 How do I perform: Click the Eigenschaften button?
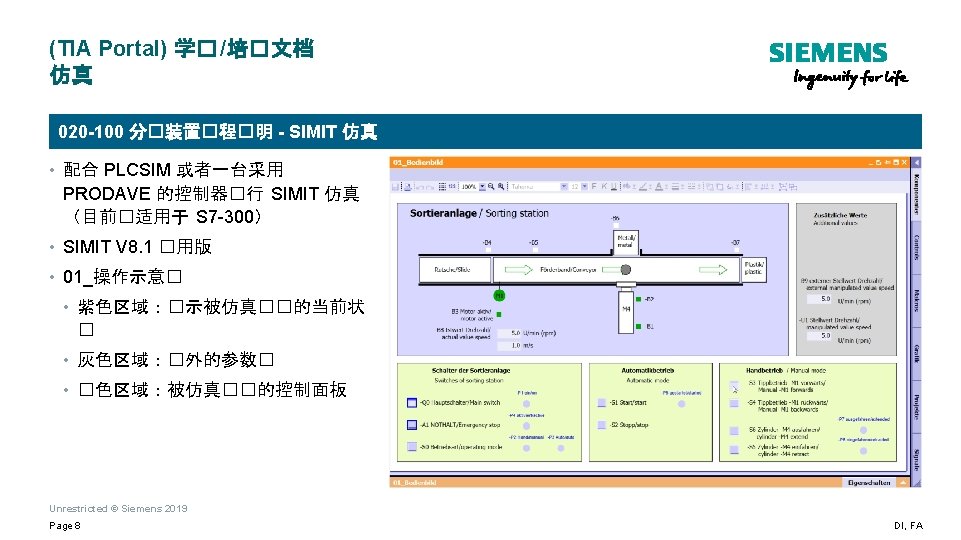click(x=868, y=483)
